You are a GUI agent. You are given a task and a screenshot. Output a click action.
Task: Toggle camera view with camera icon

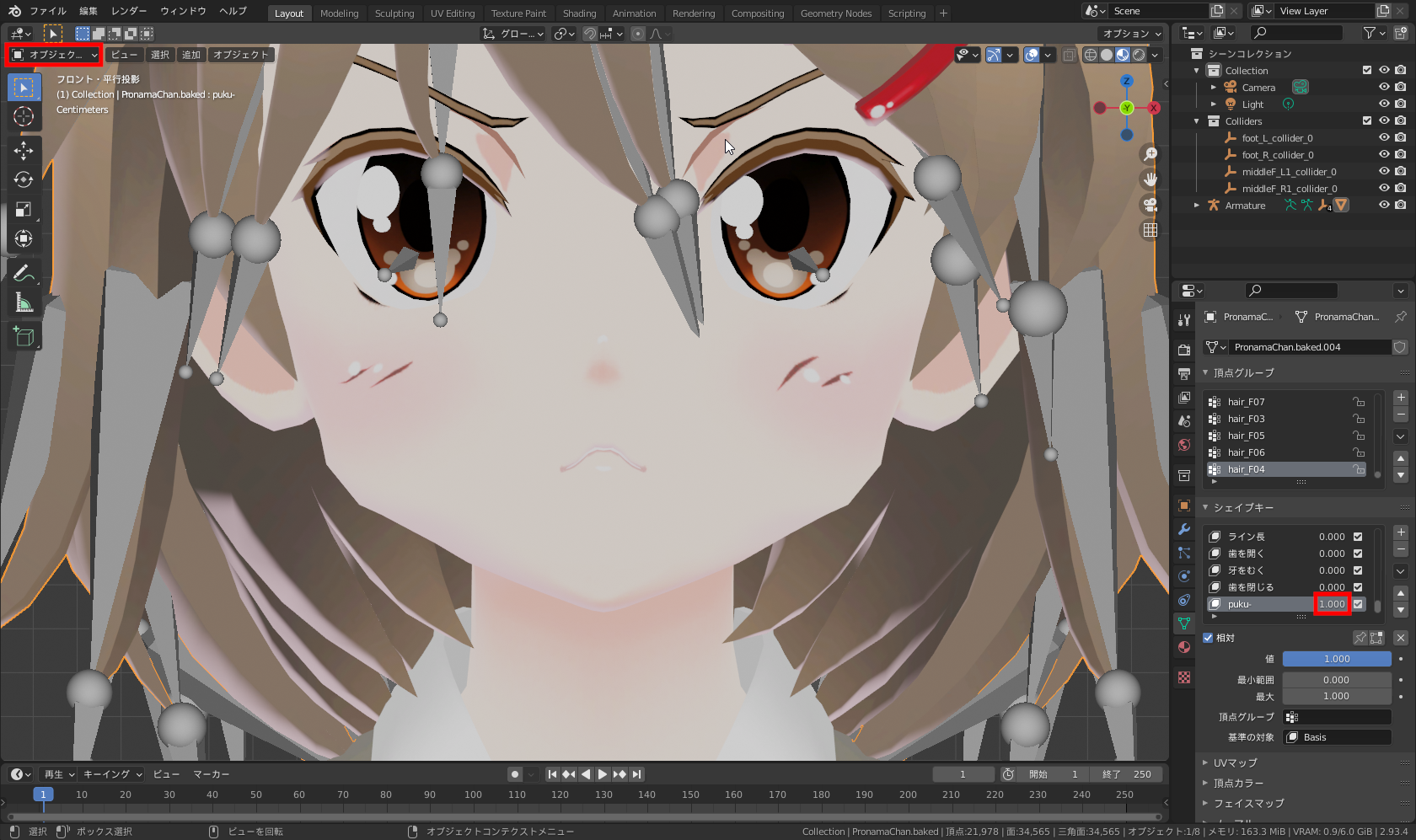point(1150,205)
